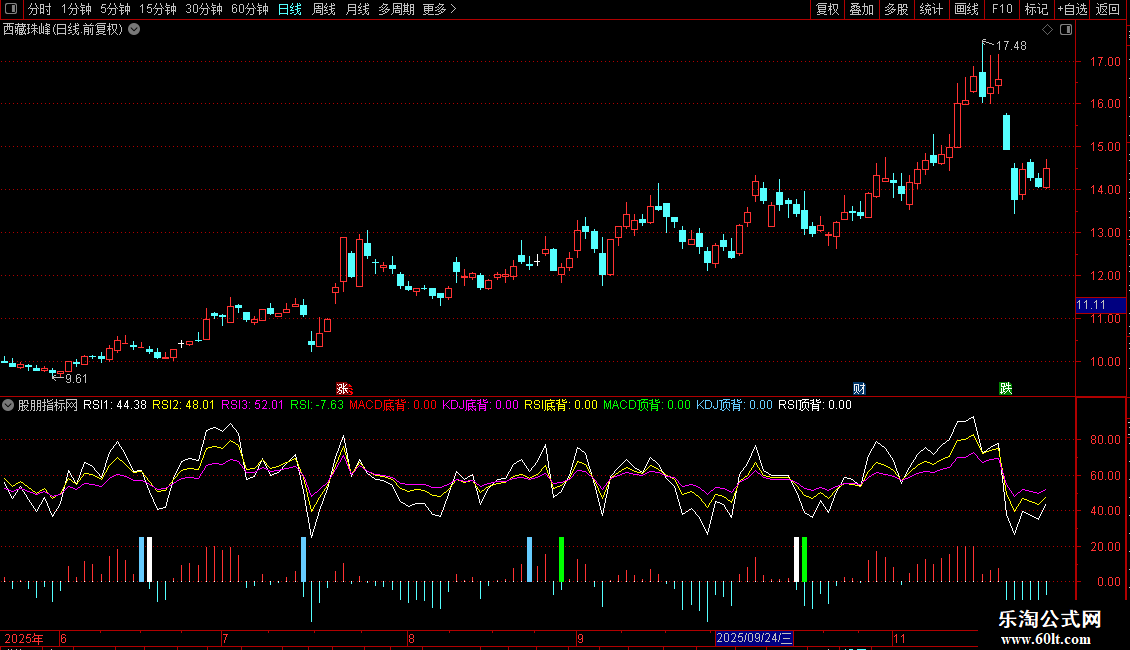This screenshot has height=650, width=1130.
Task: Click the RSI1: 44.38 value
Action: click(x=115, y=405)
